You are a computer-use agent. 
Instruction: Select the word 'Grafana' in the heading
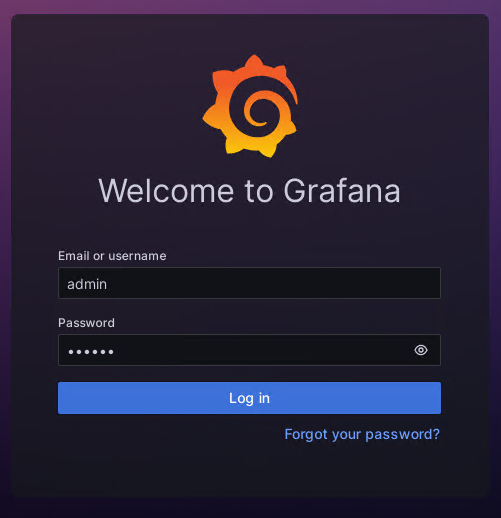pos(342,190)
